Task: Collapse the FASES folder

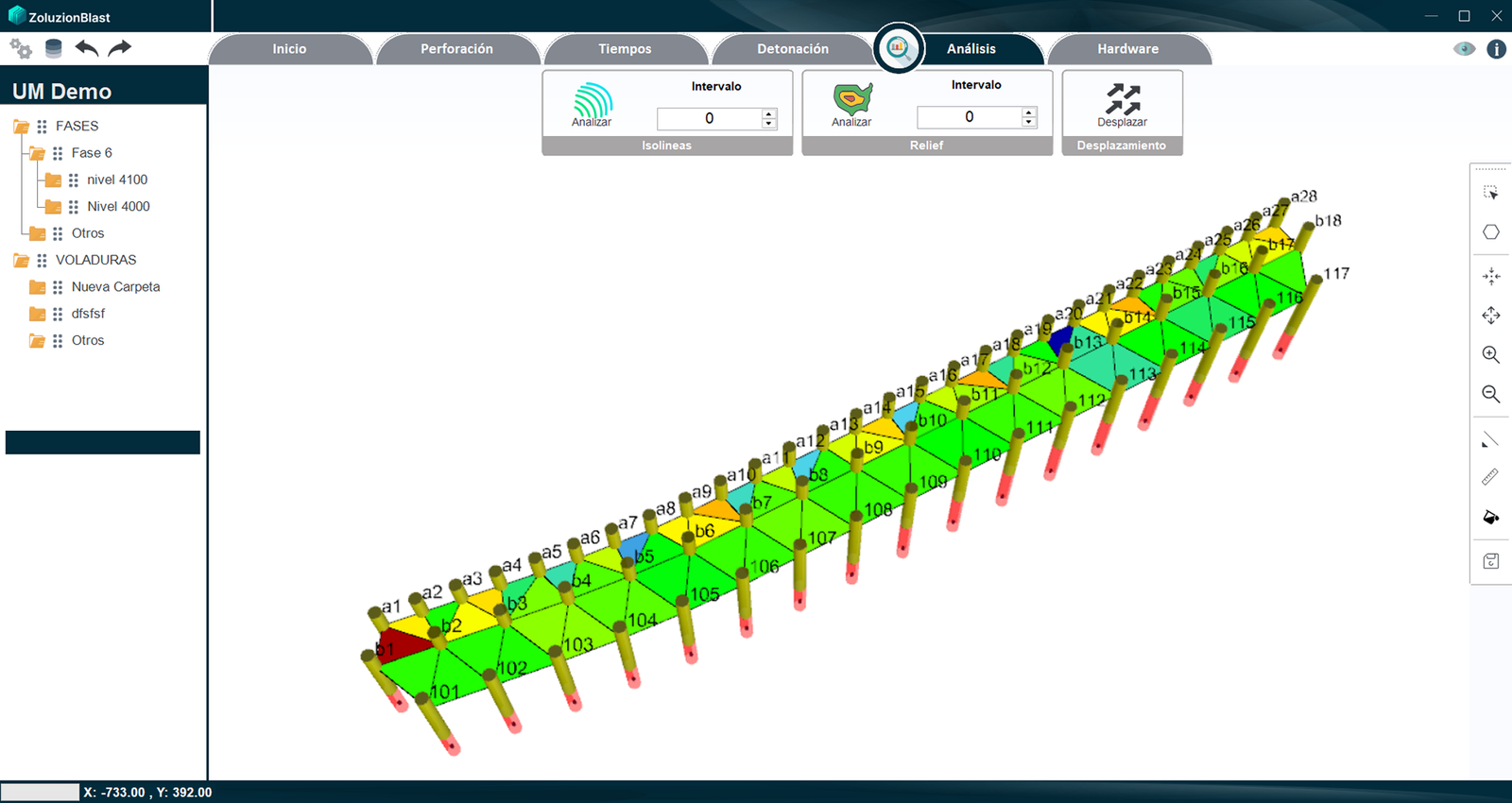Action: (x=21, y=127)
